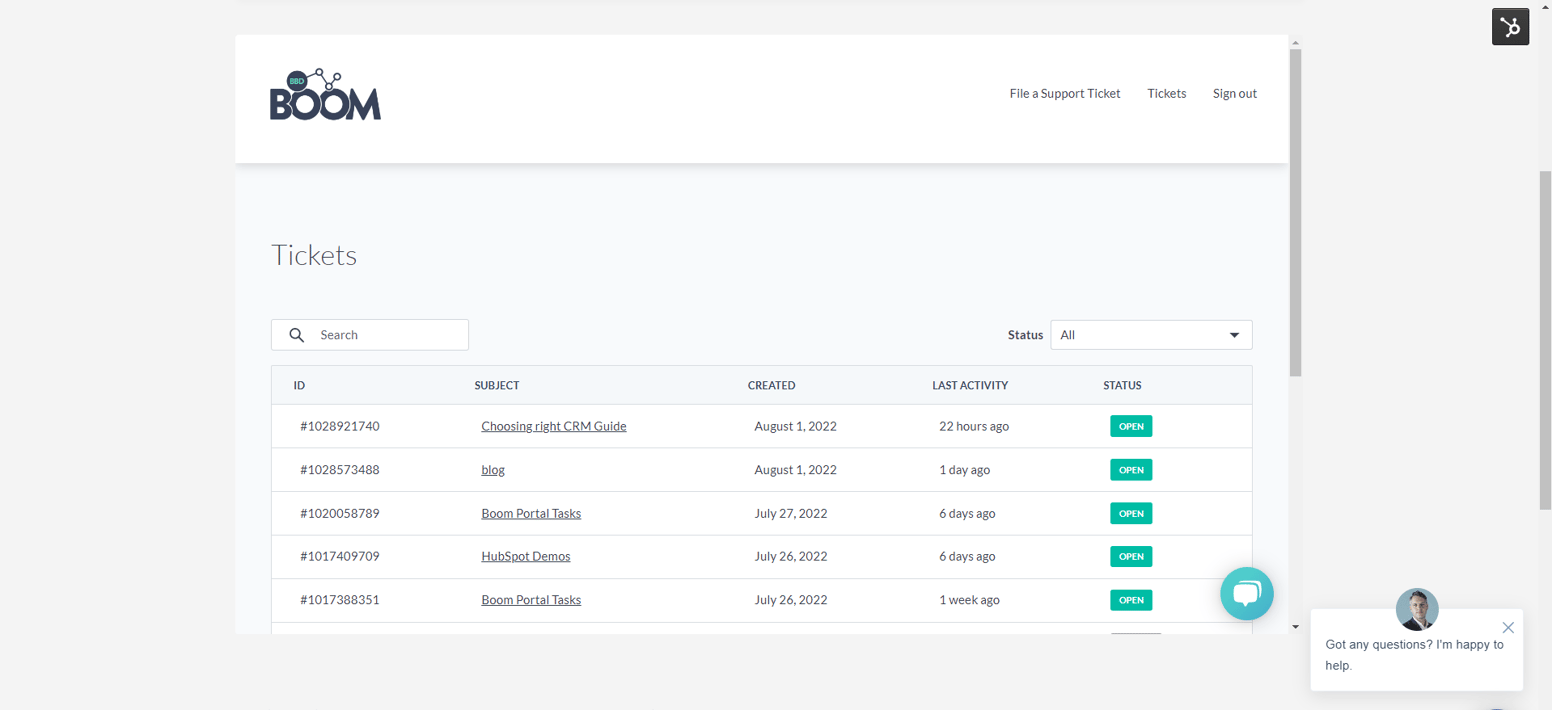Viewport: 1552px width, 710px height.
Task: Select the Tickets navigation item
Action: pos(1167,93)
